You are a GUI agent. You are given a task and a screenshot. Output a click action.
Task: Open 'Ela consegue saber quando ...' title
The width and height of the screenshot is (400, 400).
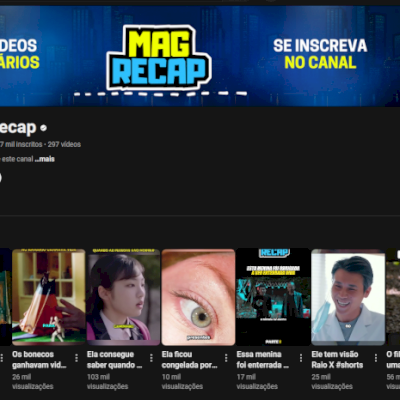[115, 360]
